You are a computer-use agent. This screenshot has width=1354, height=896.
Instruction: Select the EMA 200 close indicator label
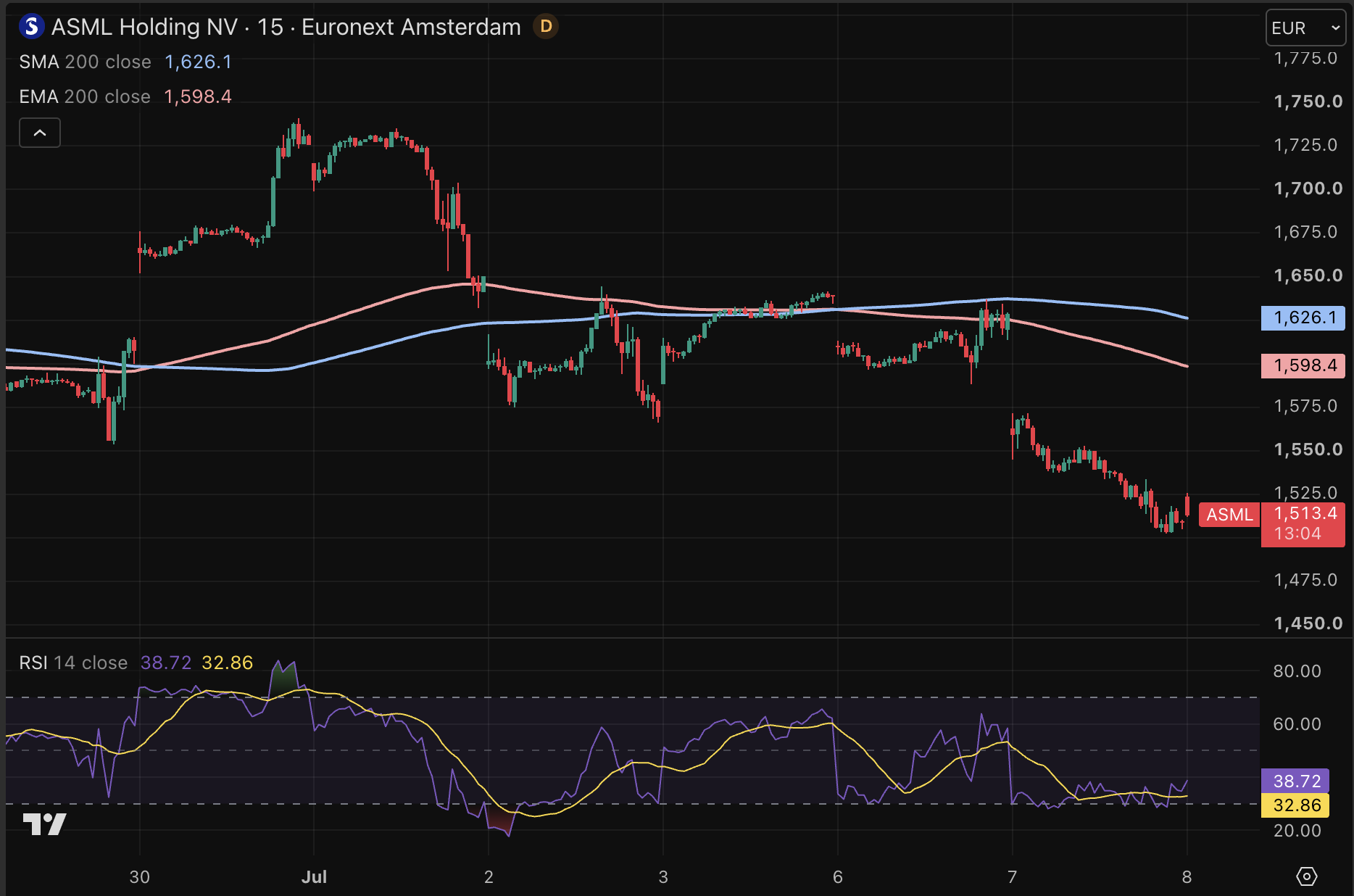pyautogui.click(x=85, y=96)
